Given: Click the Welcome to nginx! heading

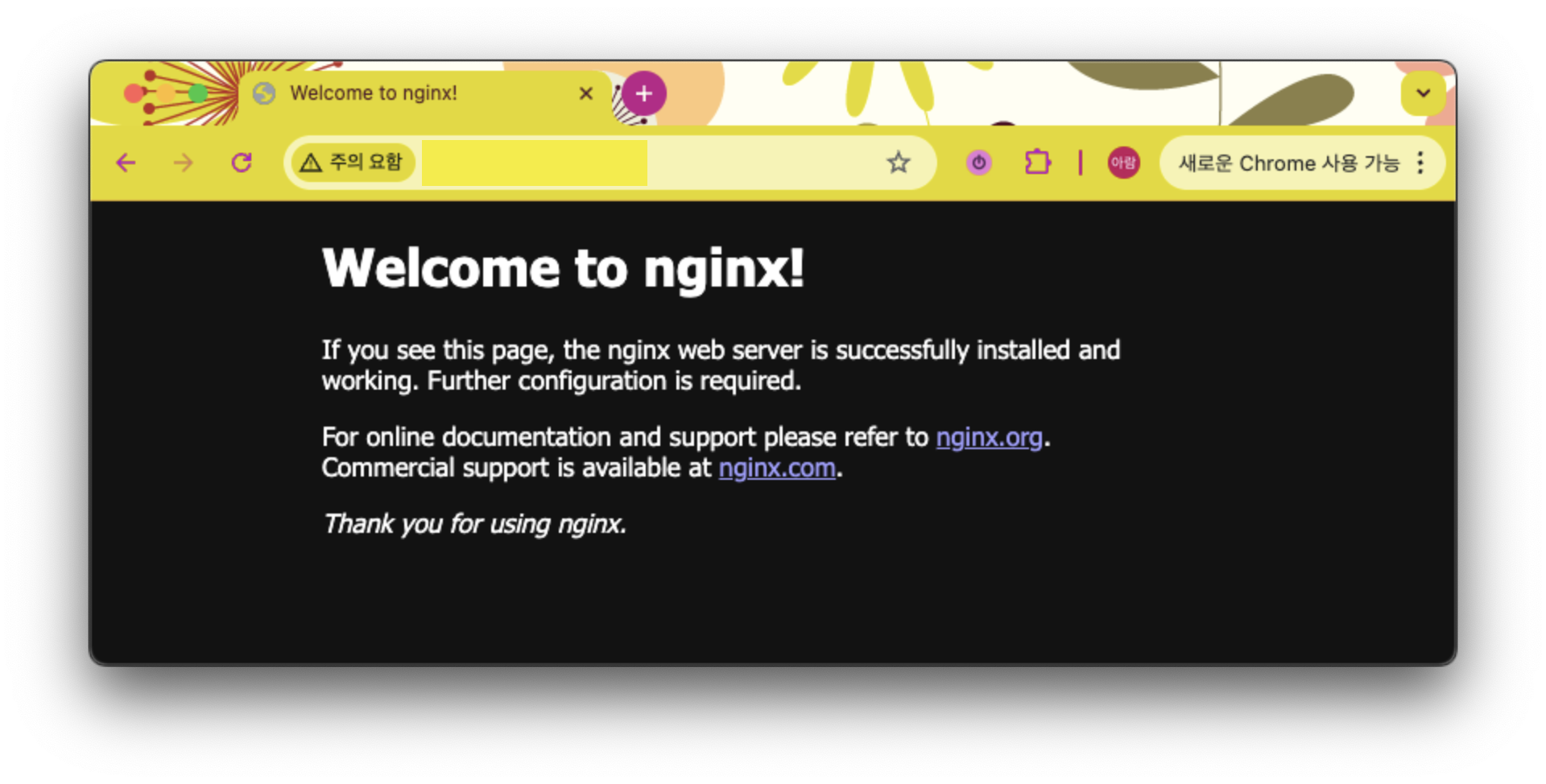Looking at the screenshot, I should tap(563, 268).
